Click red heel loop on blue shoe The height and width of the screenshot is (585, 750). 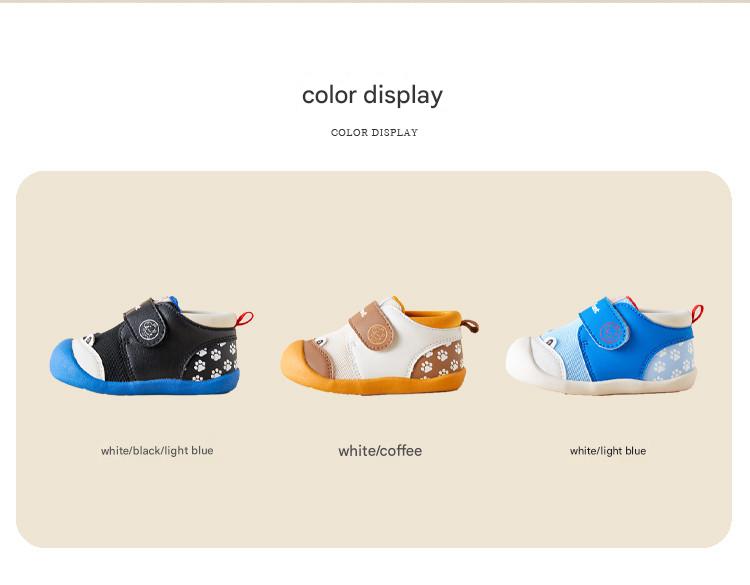tap(697, 313)
